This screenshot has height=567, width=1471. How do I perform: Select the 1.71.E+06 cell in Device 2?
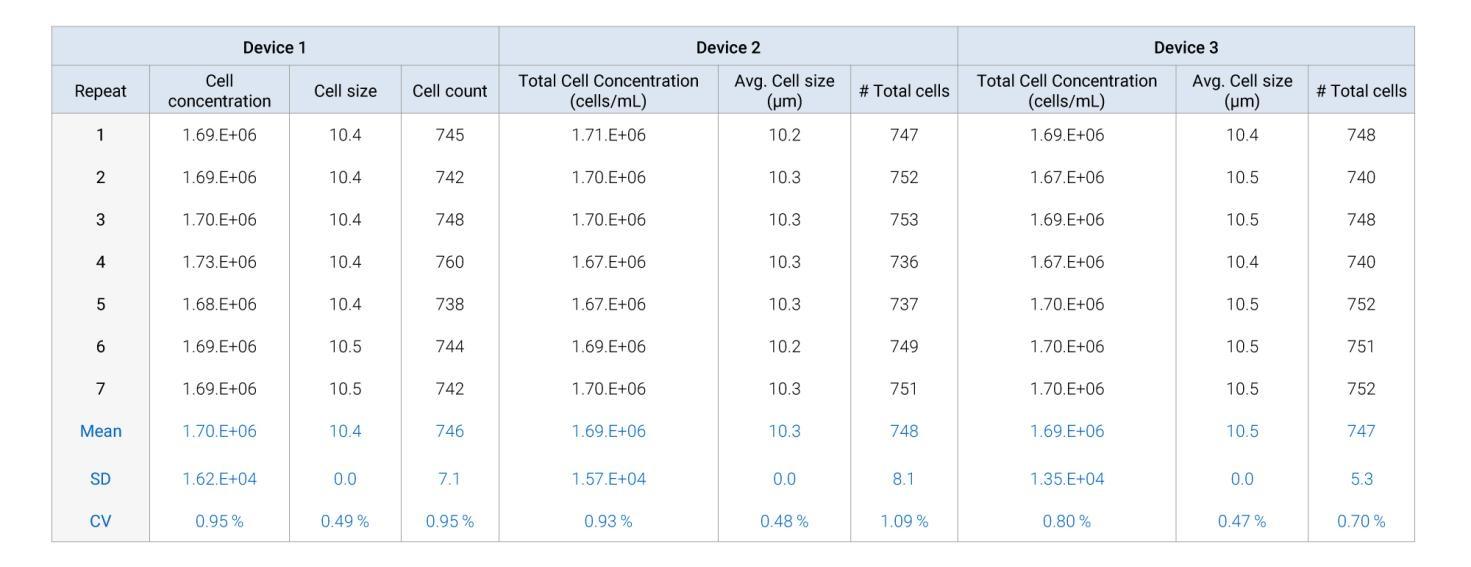coord(608,135)
